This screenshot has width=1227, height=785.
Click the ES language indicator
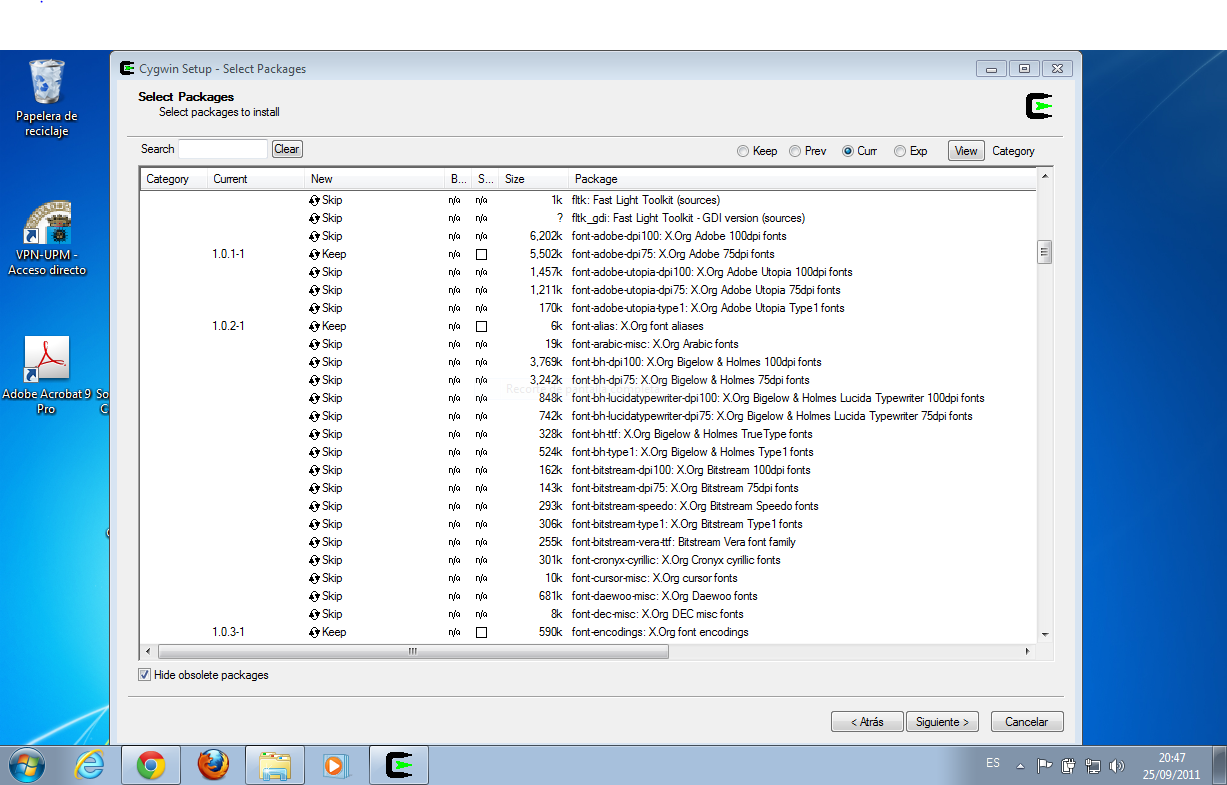[x=993, y=763]
